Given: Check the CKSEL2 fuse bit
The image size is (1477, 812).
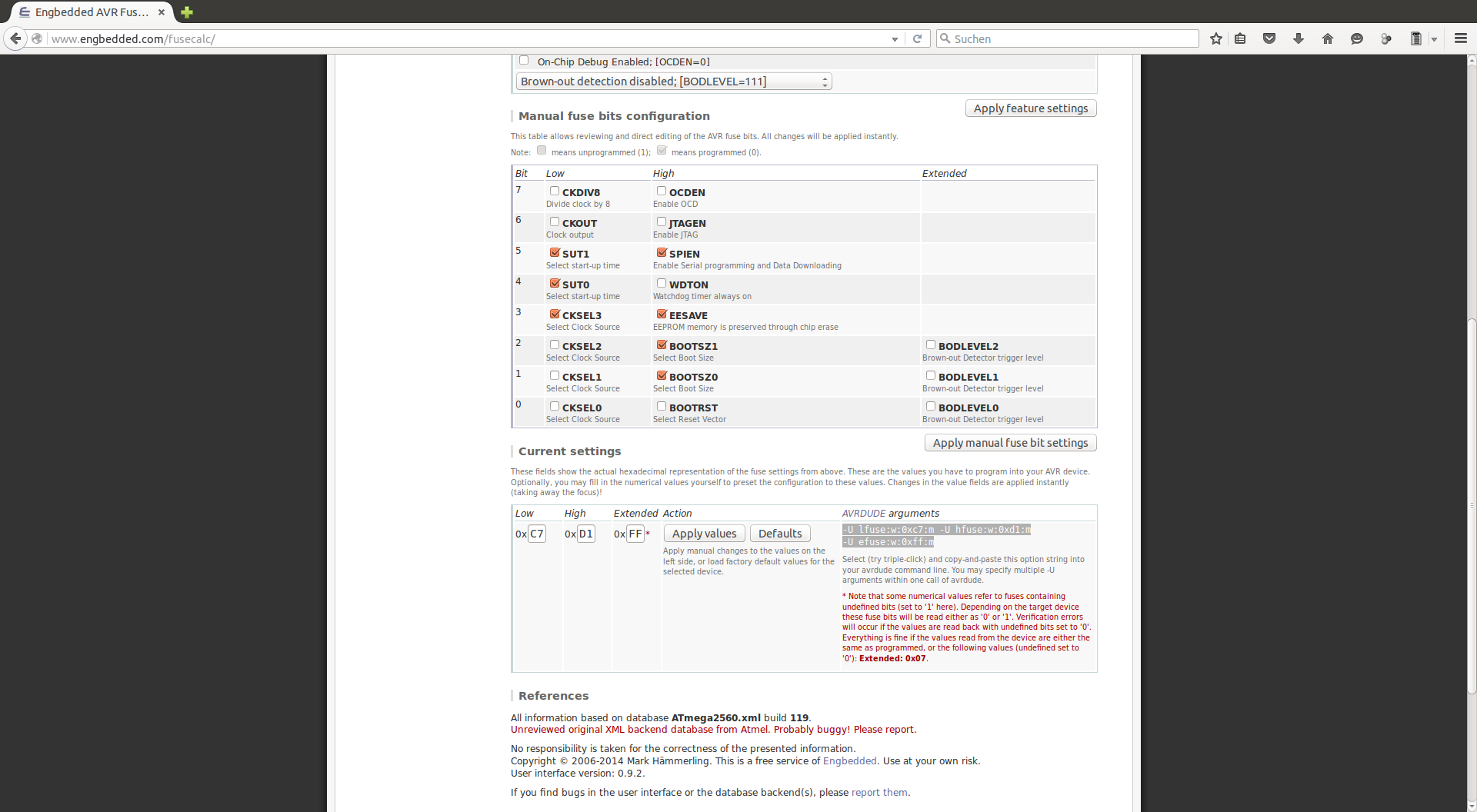Looking at the screenshot, I should [555, 345].
